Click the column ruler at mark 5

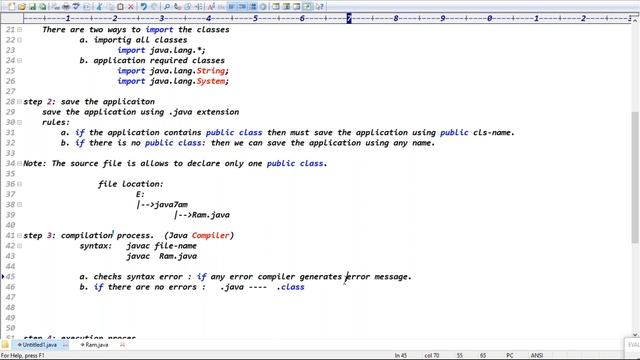point(256,18)
